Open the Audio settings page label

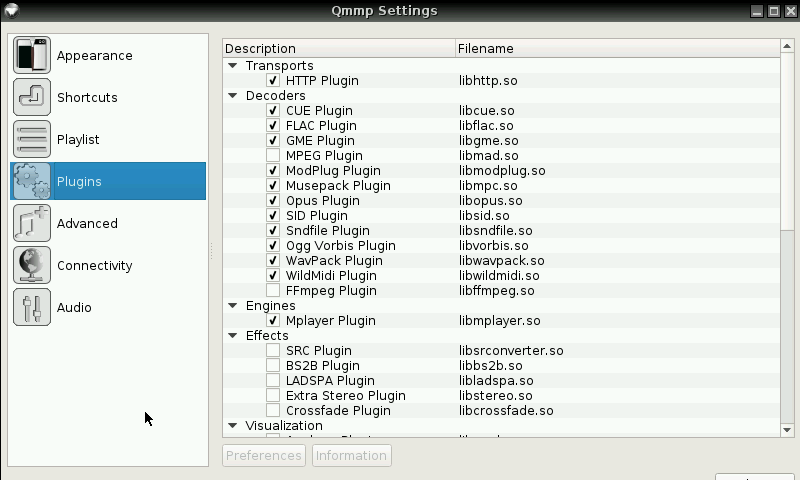pos(74,308)
